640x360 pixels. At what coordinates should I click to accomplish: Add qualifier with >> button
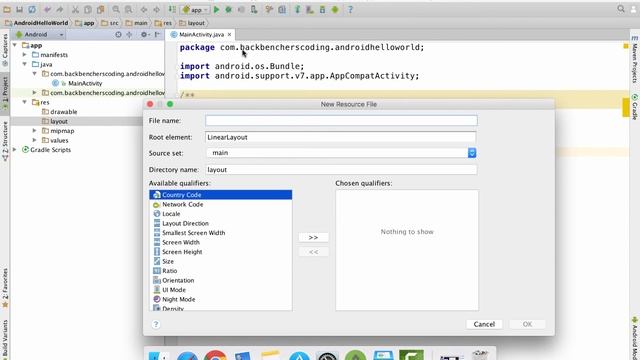pyautogui.click(x=313, y=237)
